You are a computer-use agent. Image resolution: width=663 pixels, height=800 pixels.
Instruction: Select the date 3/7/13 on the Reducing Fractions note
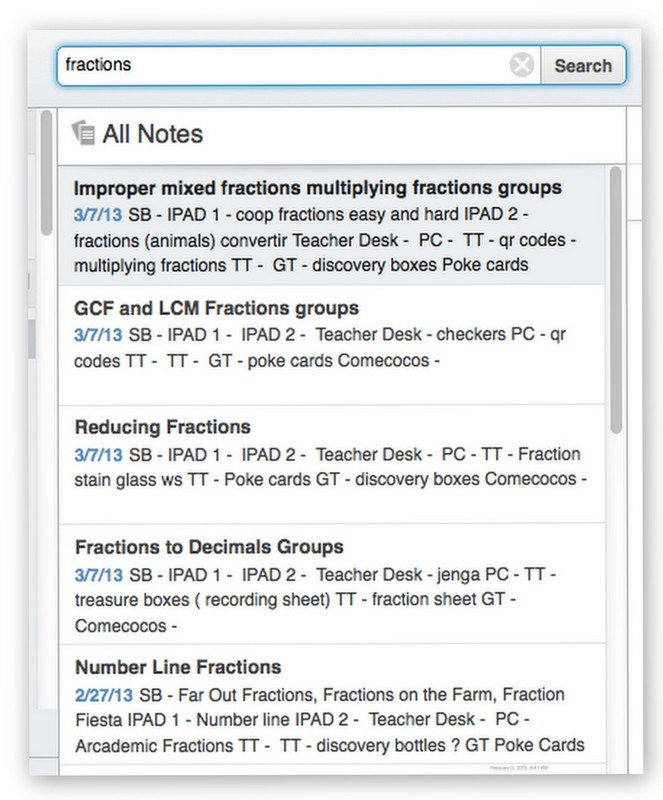click(92, 454)
